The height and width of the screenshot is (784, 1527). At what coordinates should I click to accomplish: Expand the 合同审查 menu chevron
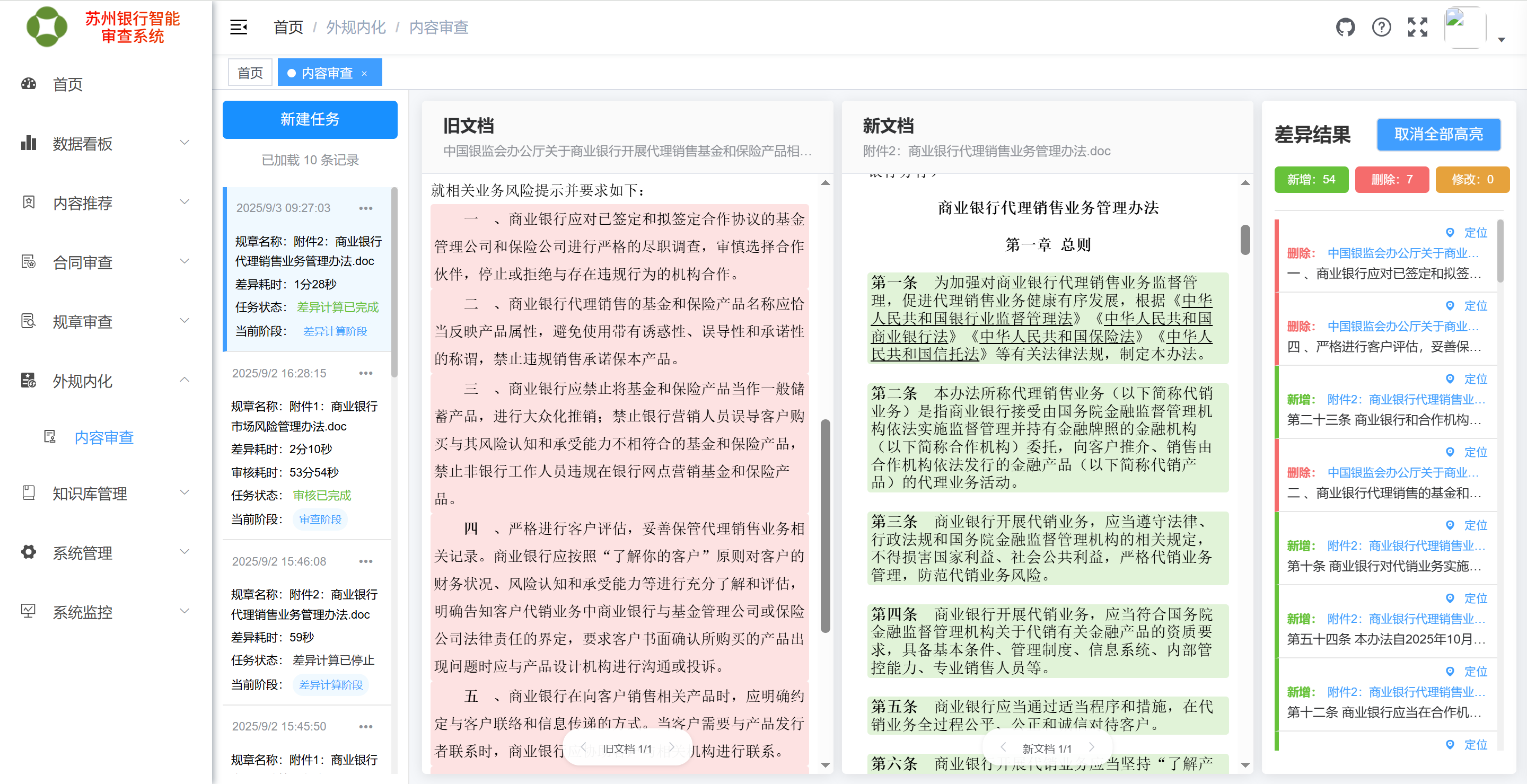click(x=185, y=261)
